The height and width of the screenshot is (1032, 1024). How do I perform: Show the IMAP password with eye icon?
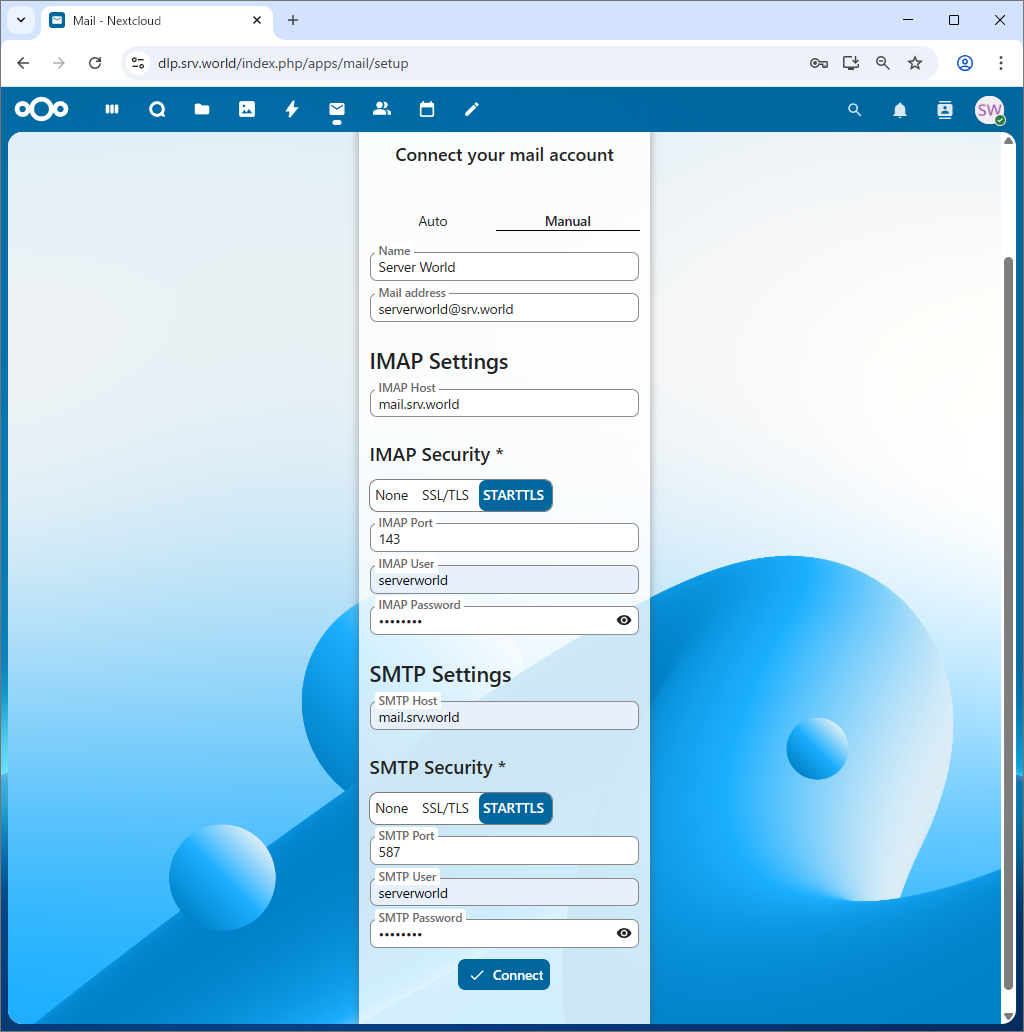click(x=624, y=620)
